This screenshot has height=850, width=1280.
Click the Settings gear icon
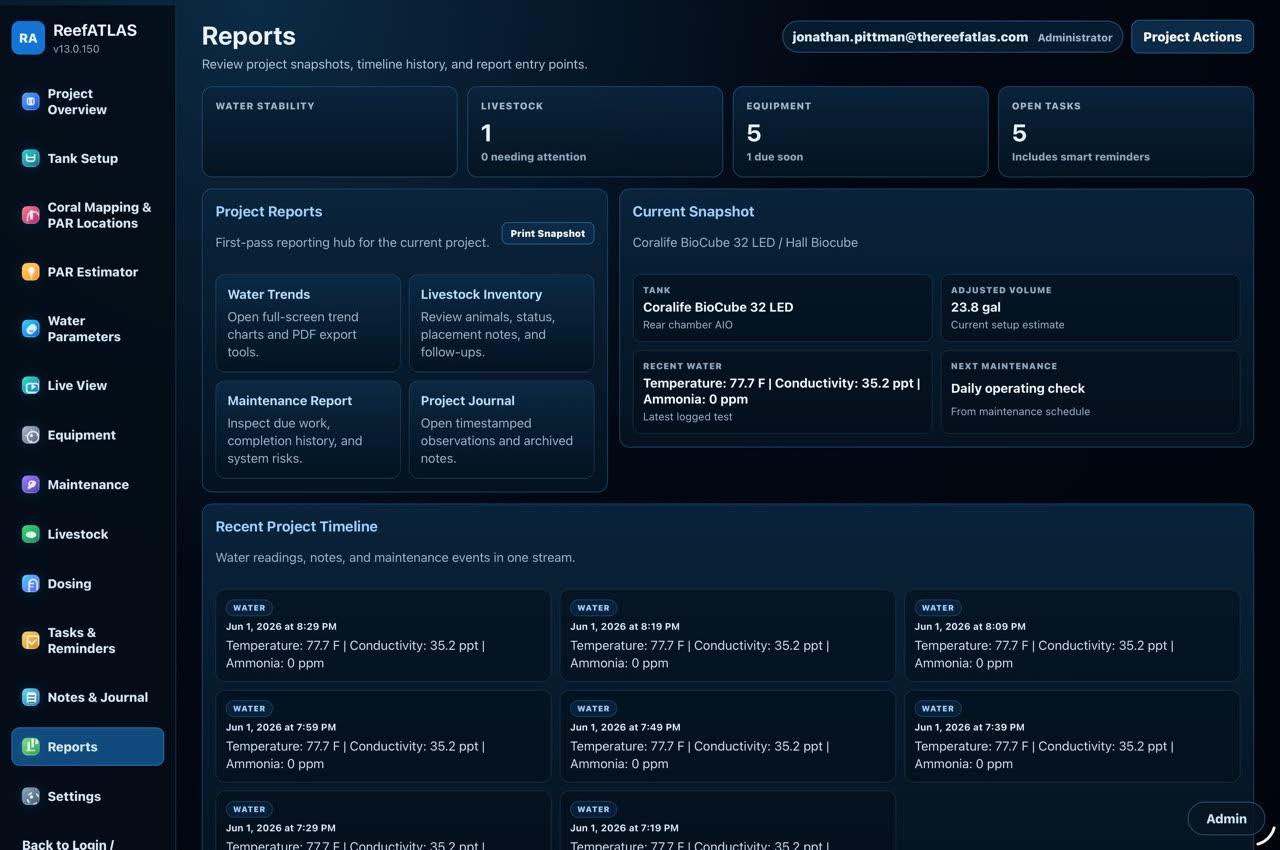pos(31,797)
